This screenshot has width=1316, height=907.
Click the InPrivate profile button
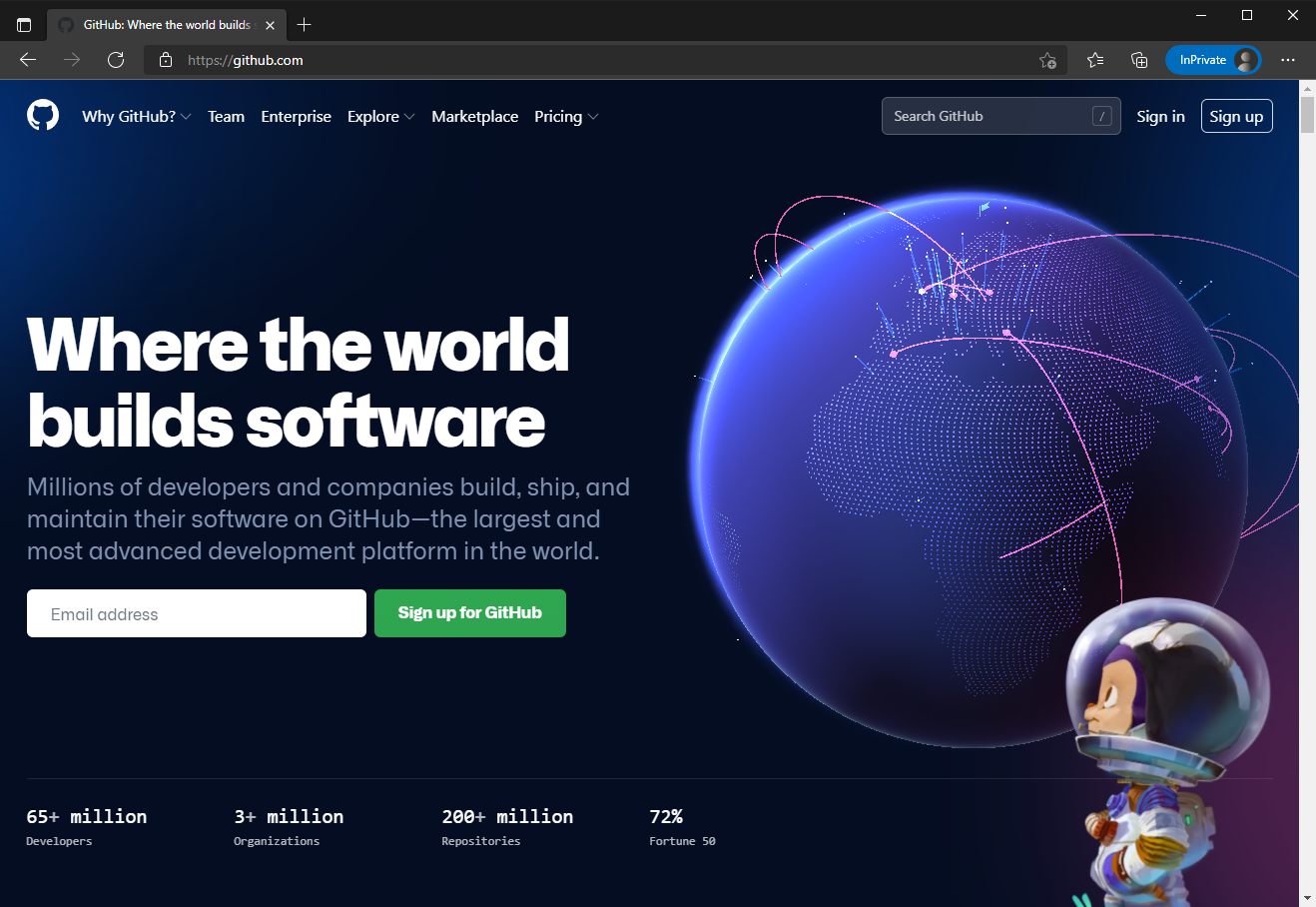[x=1213, y=60]
